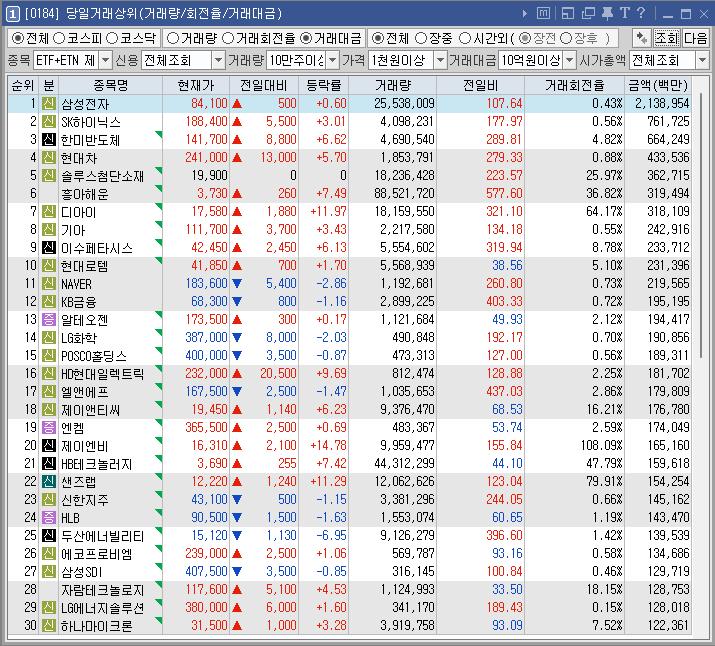Click the black 신 badge for 두산에너빌리티

click(x=49, y=536)
